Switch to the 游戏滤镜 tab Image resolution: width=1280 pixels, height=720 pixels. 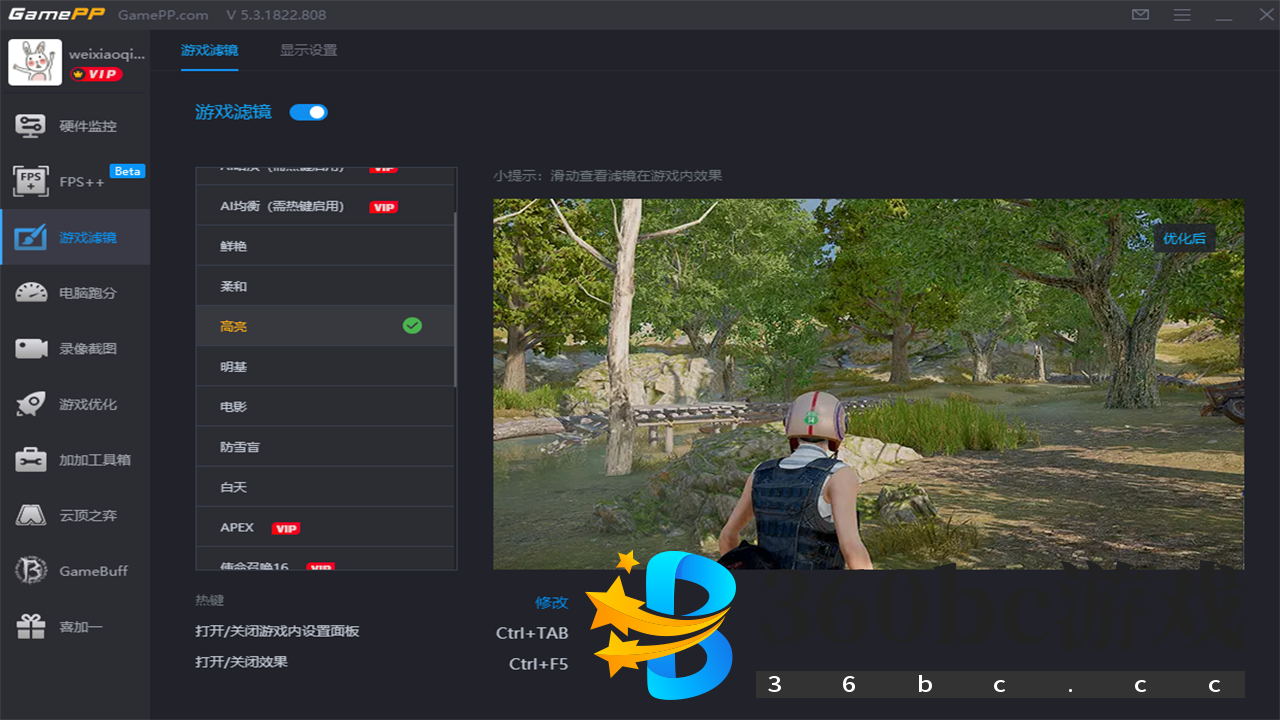(x=209, y=50)
